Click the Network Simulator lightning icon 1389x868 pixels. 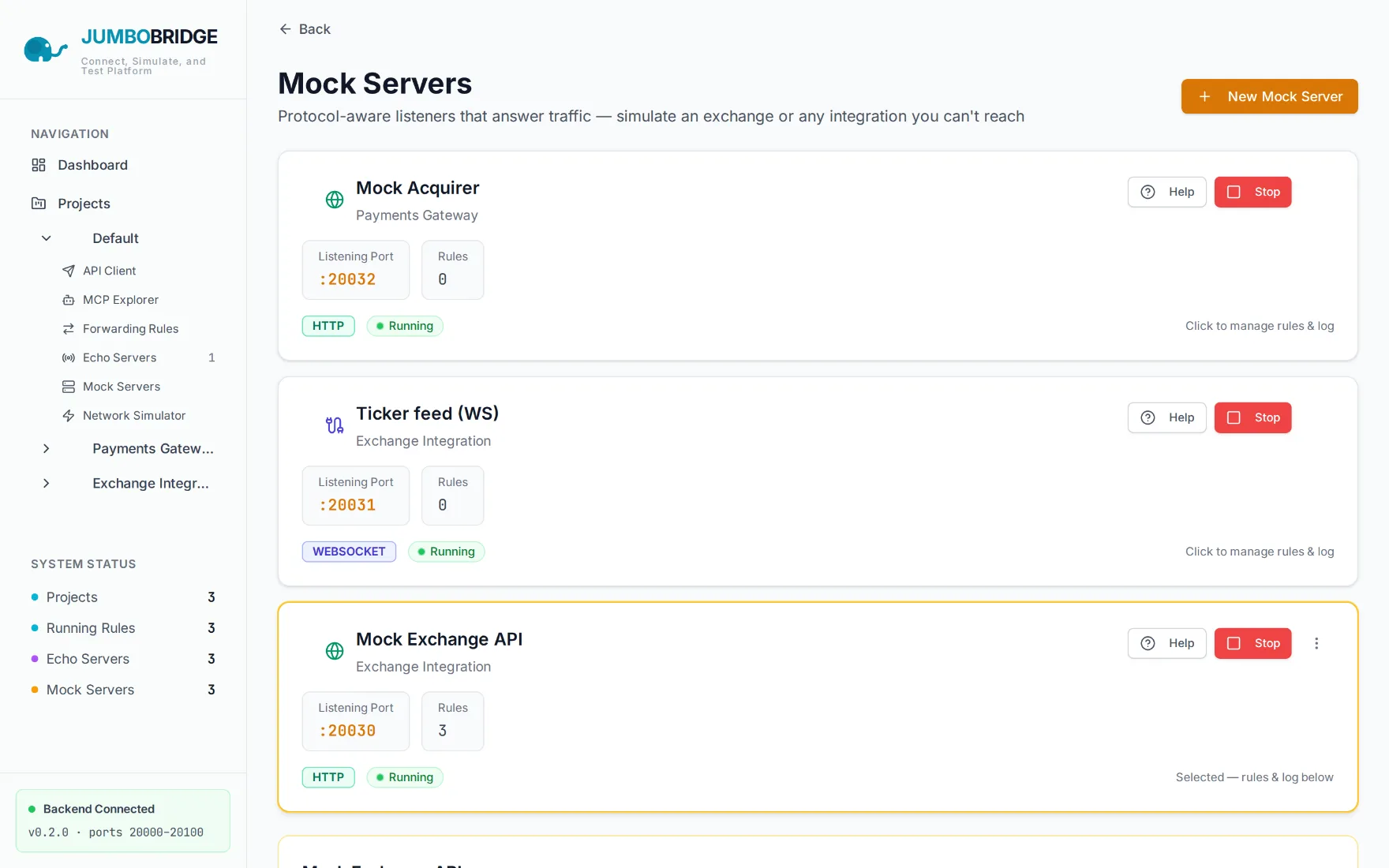pos(69,416)
